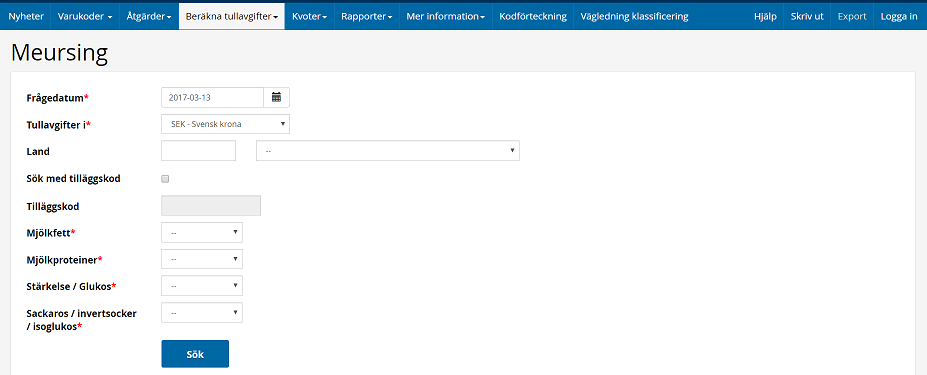Click the Export link
This screenshot has height=375, width=927.
pos(852,17)
